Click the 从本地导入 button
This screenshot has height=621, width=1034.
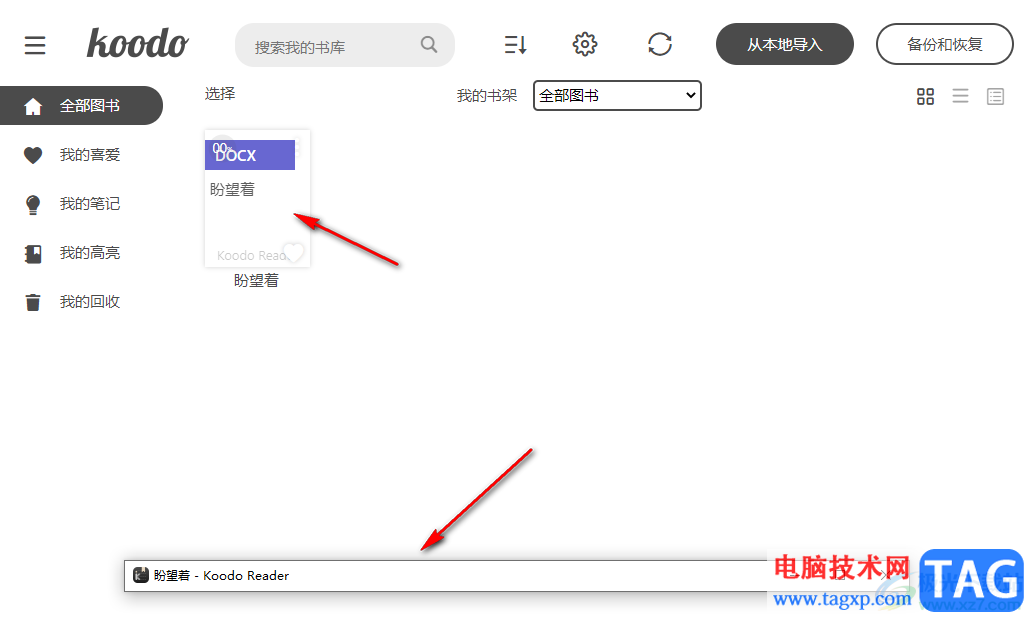(785, 44)
